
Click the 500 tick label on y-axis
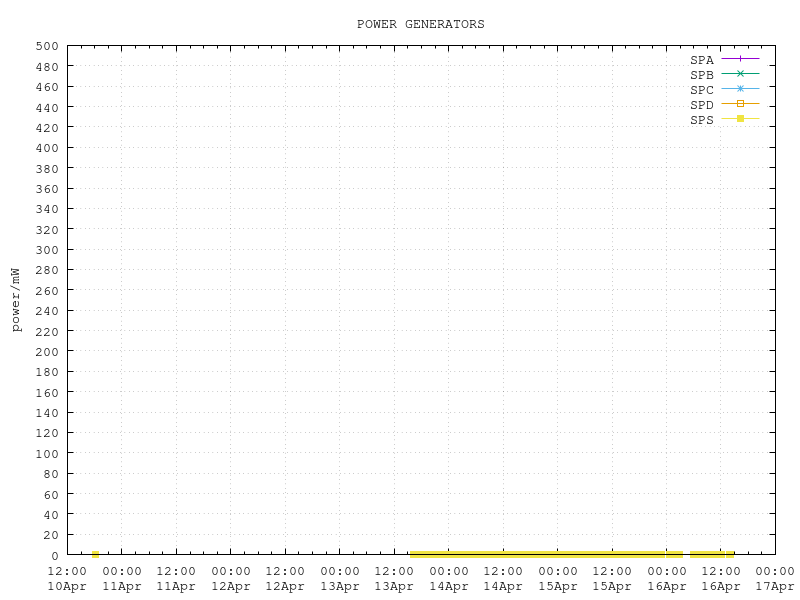[47, 46]
